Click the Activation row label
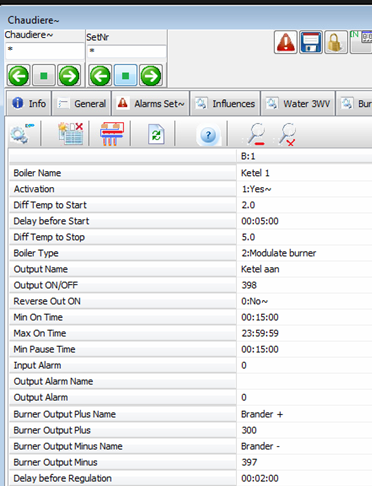 click(x=34, y=189)
